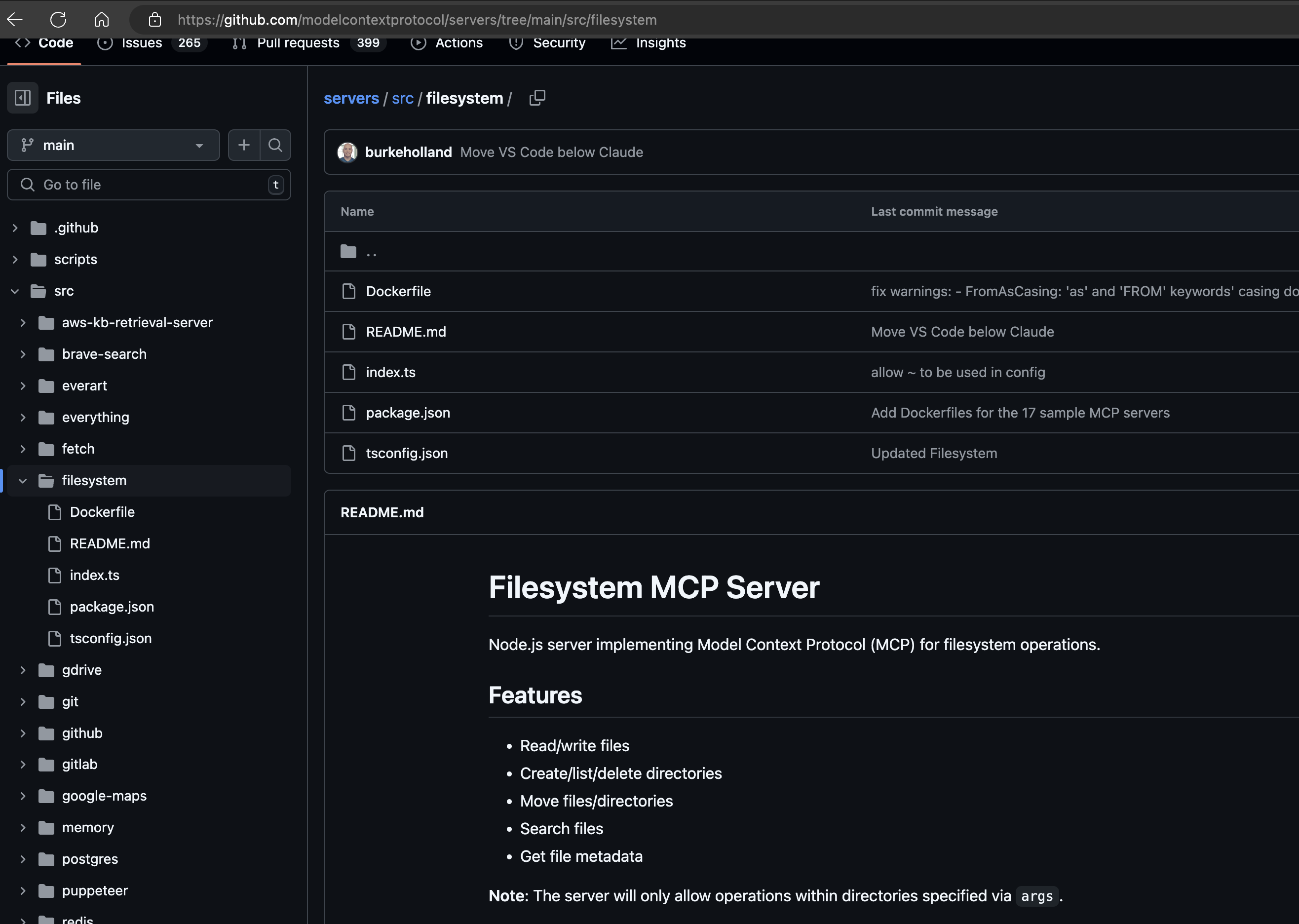Open the browser home icon
Viewport: 1299px width, 924px height.
pos(101,19)
